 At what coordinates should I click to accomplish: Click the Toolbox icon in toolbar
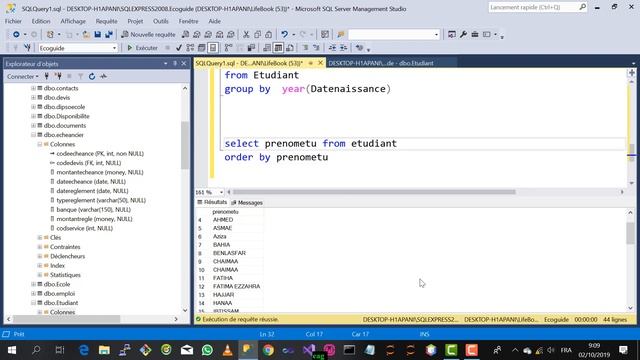pyautogui.click(x=475, y=35)
